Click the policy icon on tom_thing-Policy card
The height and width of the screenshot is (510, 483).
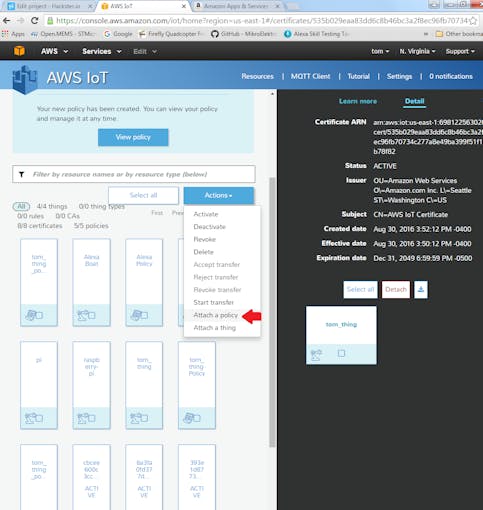(x=188, y=418)
